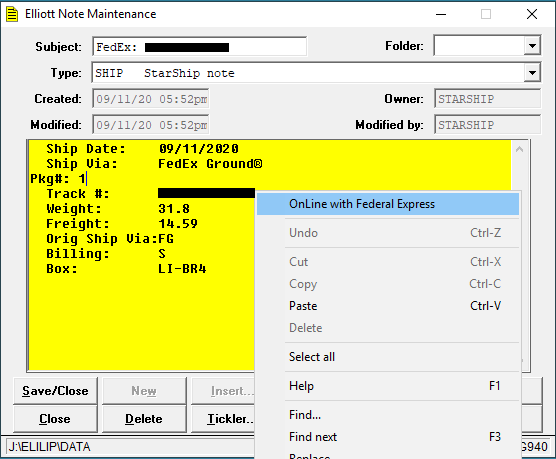Click the Close button at bottom left
Image resolution: width=556 pixels, height=459 pixels.
pyautogui.click(x=55, y=419)
